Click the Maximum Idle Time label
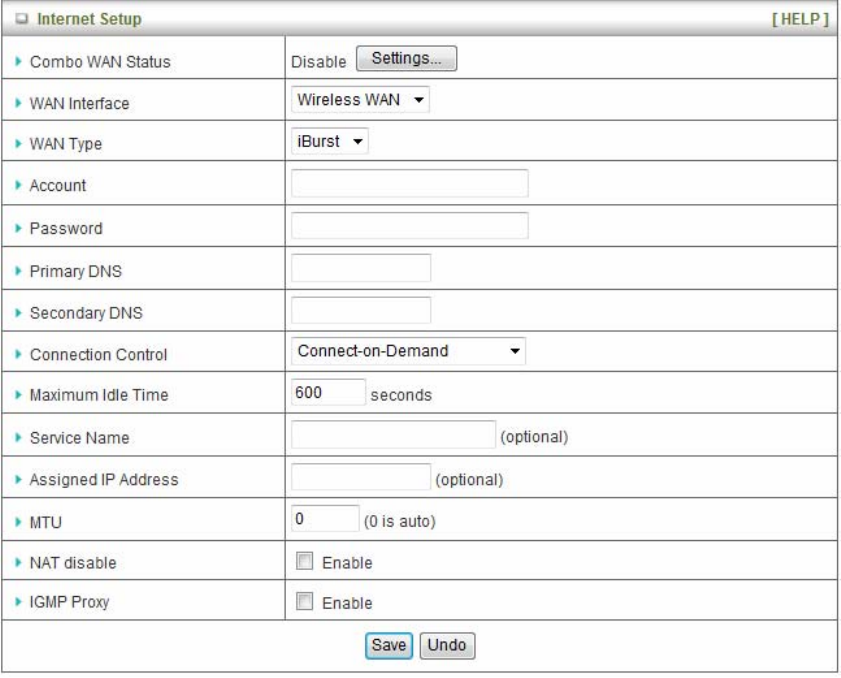Image resolution: width=841 pixels, height=678 pixels. [99, 395]
